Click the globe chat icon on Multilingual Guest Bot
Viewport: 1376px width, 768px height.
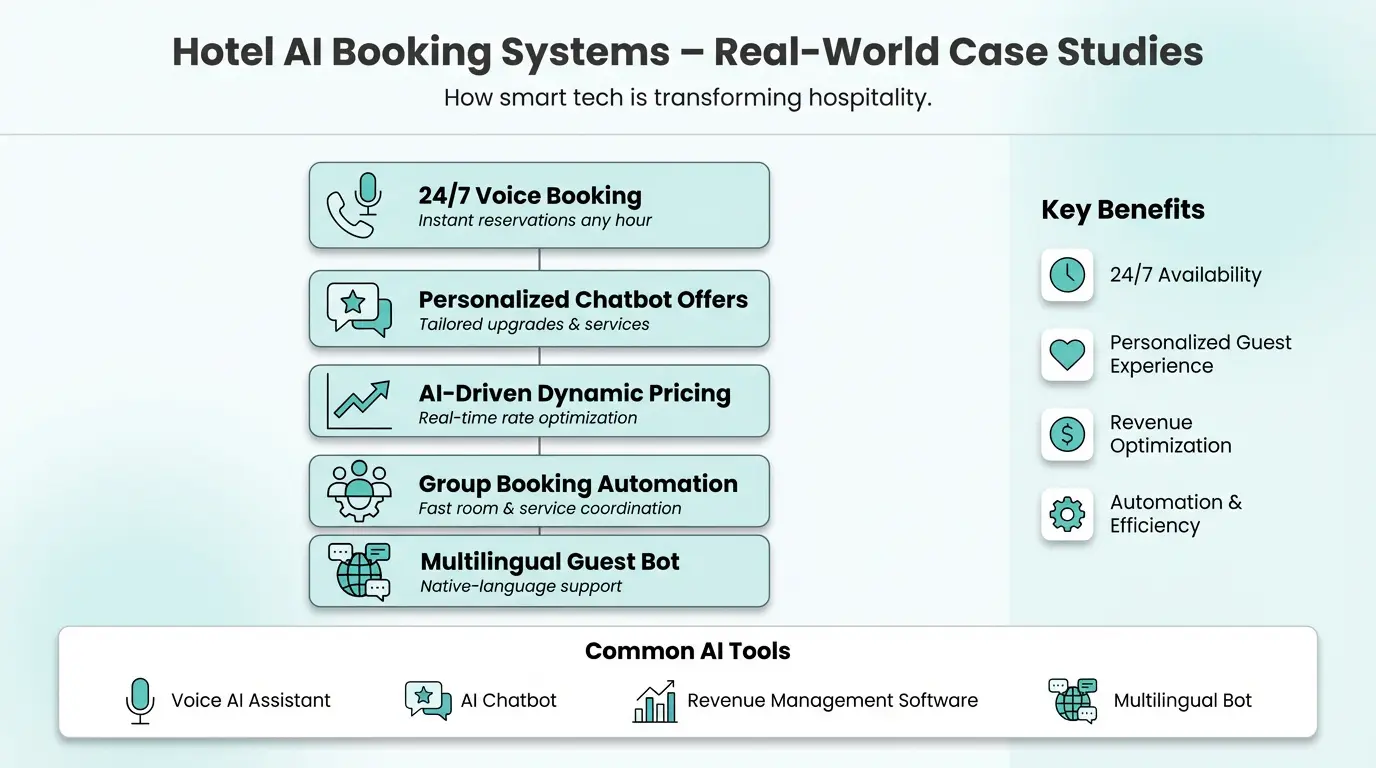click(357, 570)
